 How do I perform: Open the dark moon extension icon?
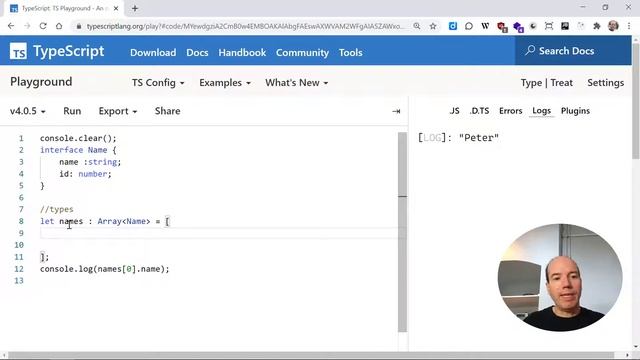(533, 26)
